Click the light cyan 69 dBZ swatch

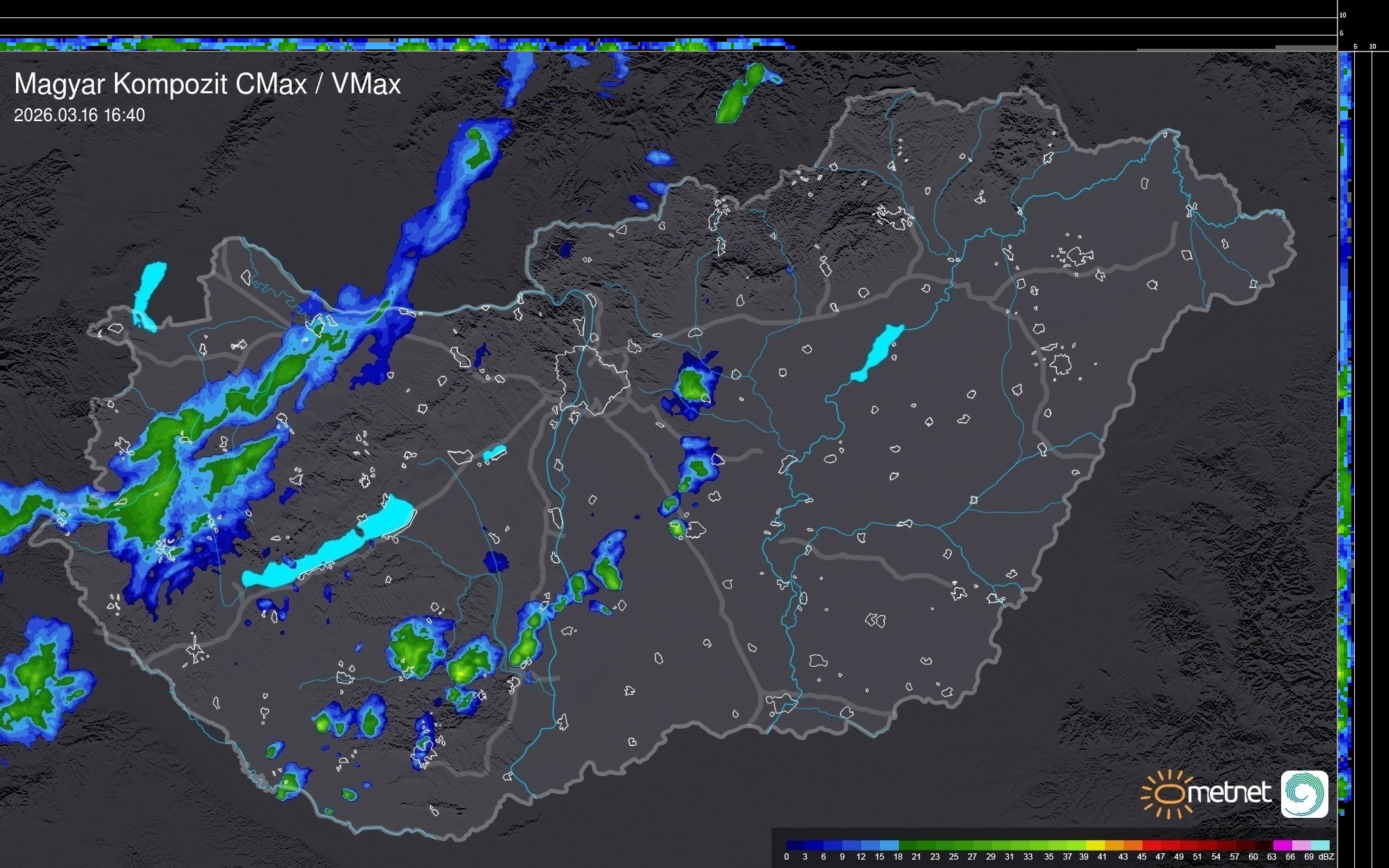click(1319, 845)
